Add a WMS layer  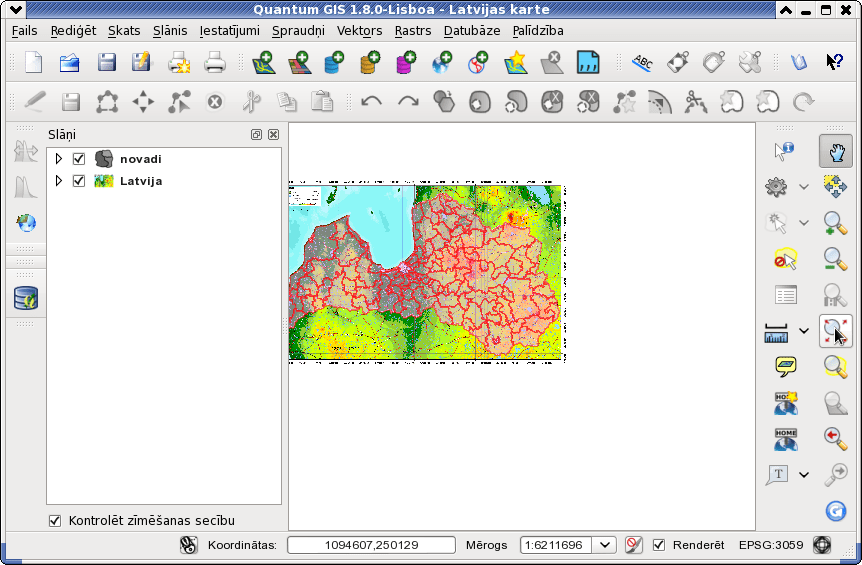click(442, 62)
